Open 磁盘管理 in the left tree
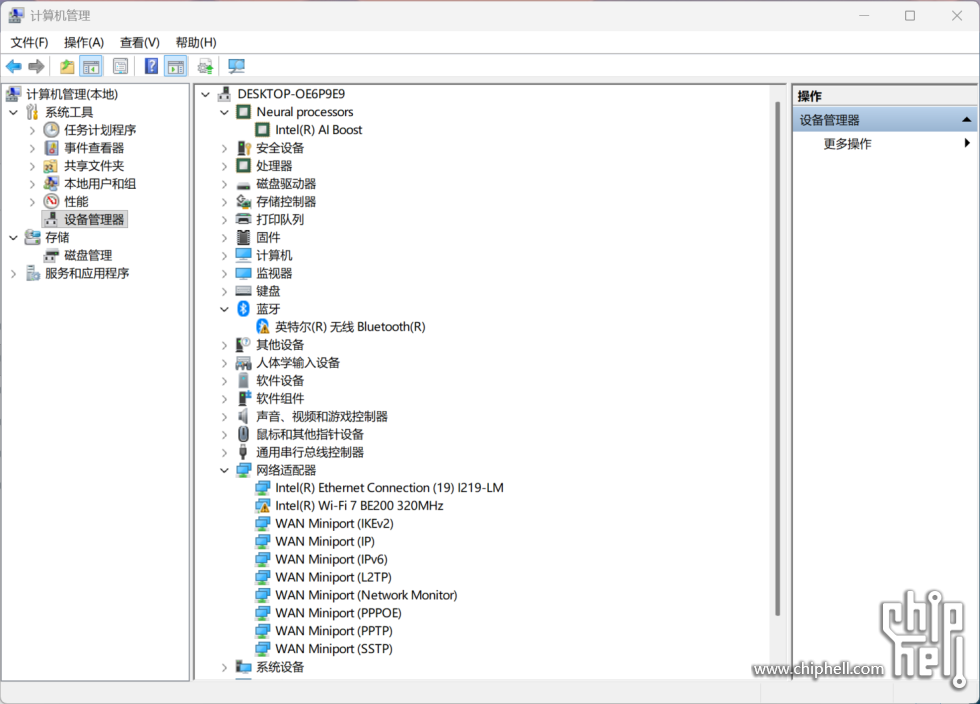Image resolution: width=980 pixels, height=704 pixels. point(88,256)
